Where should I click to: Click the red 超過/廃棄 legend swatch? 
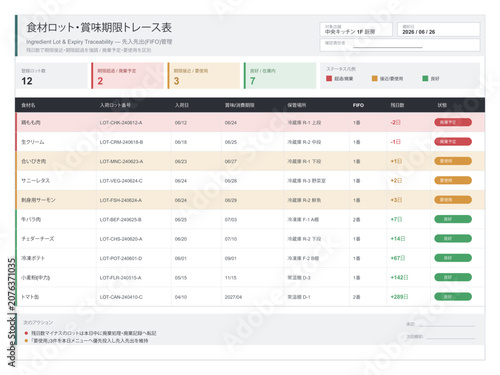coord(329,78)
